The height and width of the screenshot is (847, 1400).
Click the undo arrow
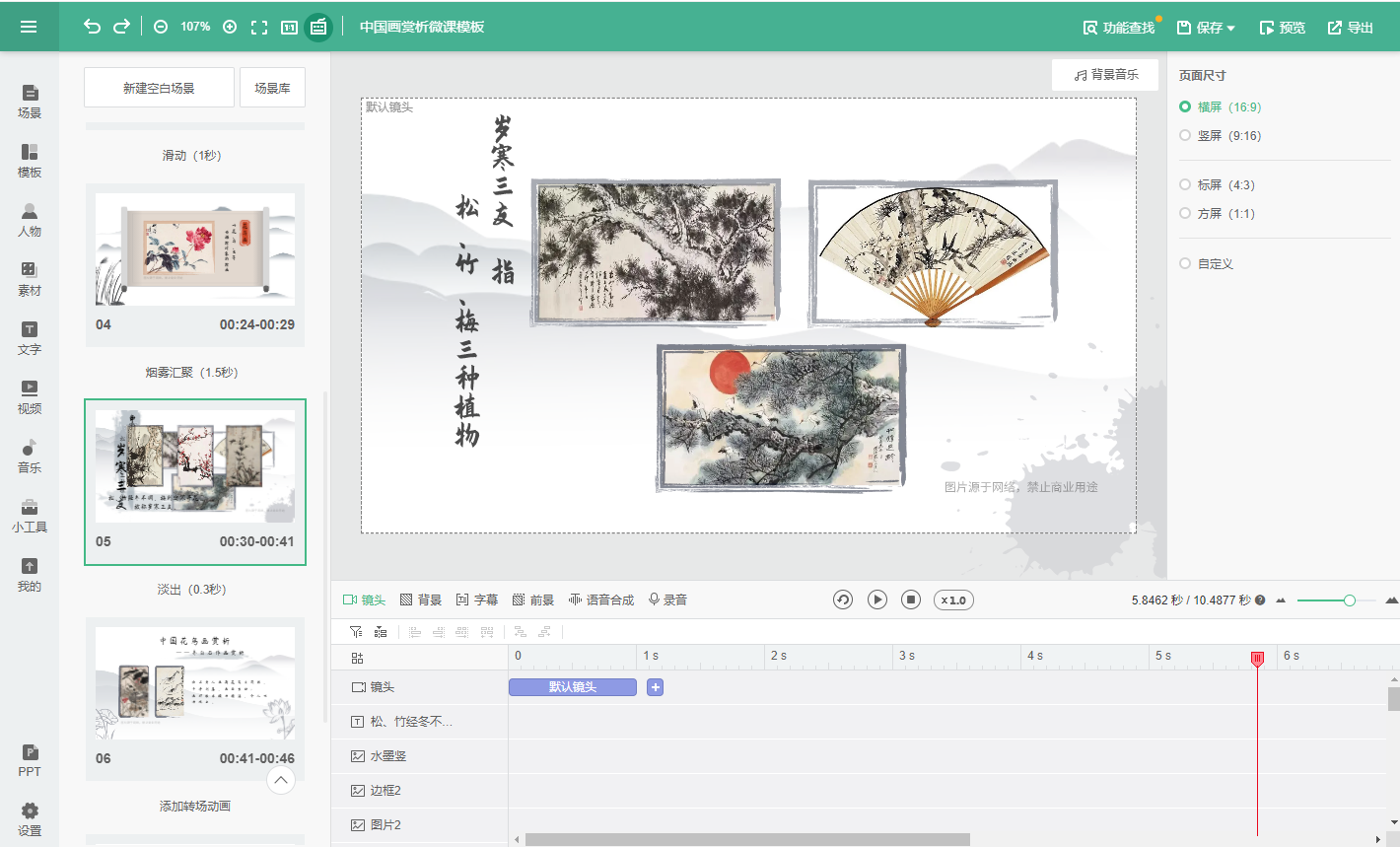92,27
